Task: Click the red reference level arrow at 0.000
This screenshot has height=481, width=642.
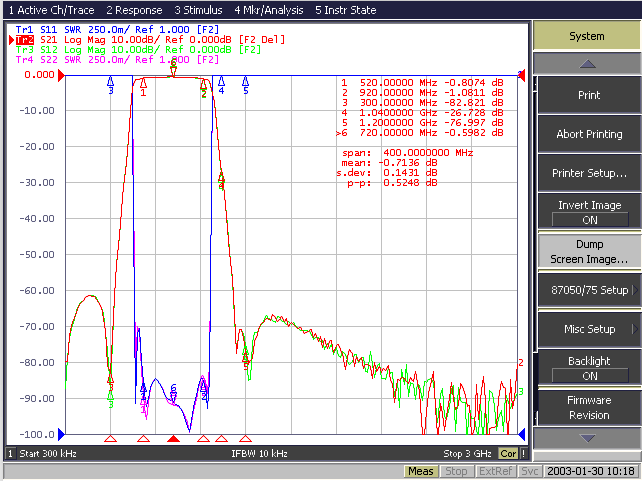Action: [61, 75]
